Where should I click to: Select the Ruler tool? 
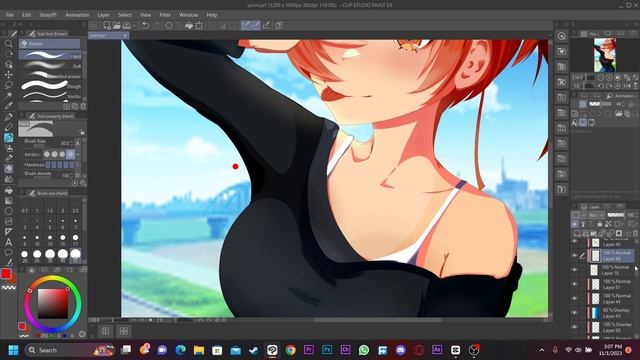(8, 232)
